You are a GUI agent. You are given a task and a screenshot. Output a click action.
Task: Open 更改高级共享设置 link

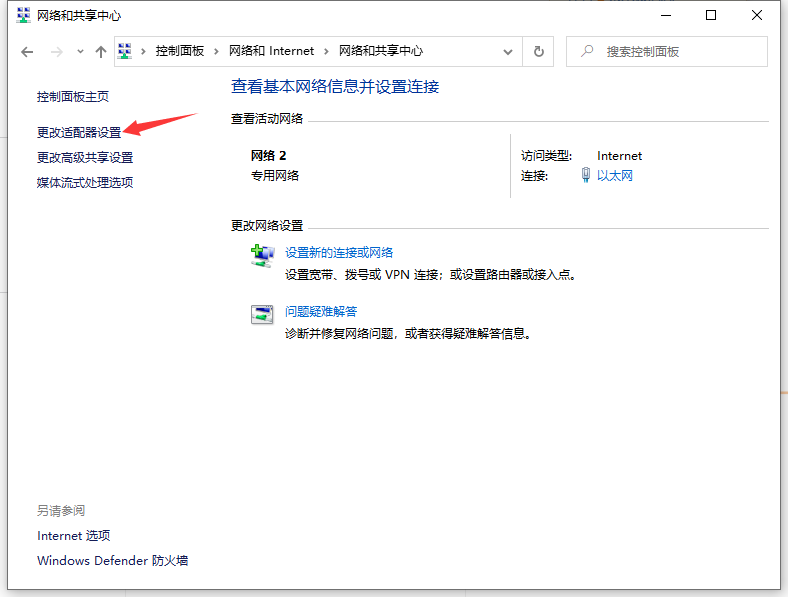point(85,157)
